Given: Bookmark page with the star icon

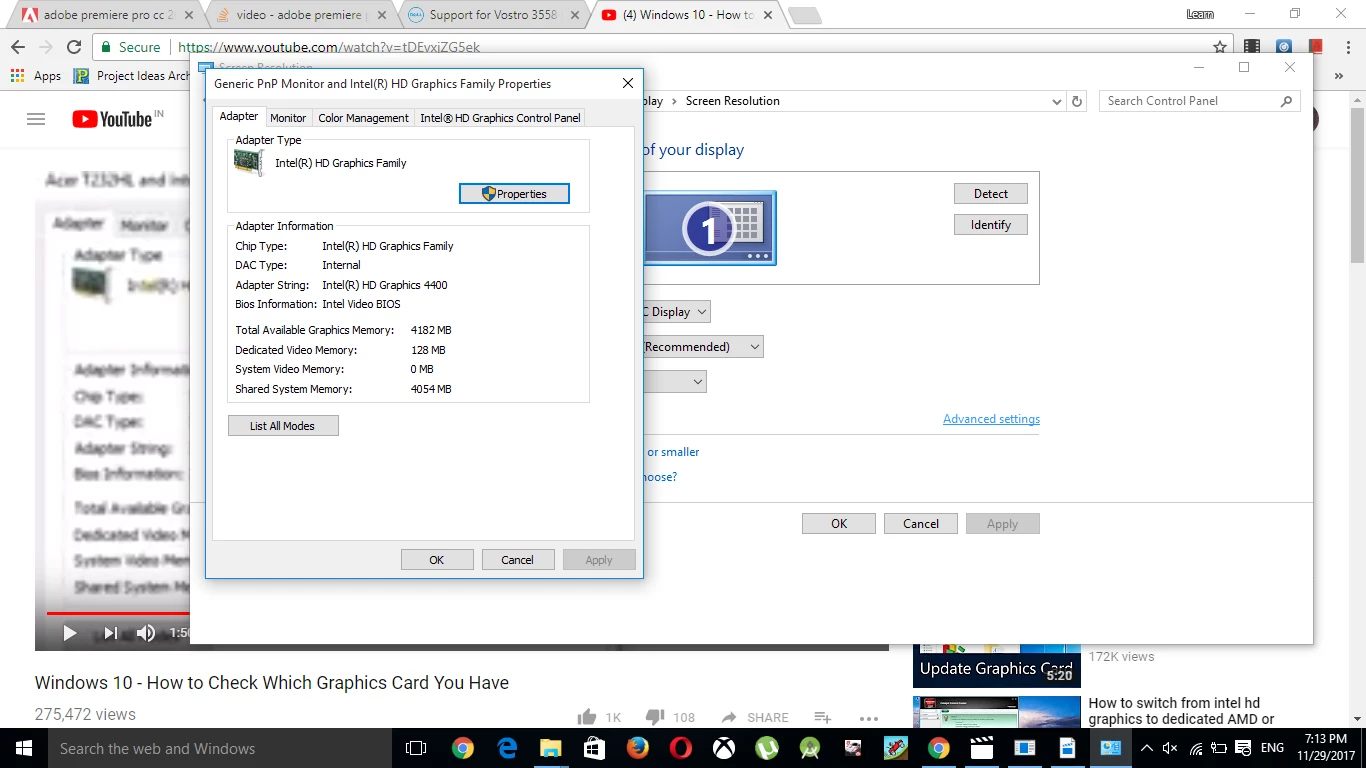Looking at the screenshot, I should (1220, 47).
